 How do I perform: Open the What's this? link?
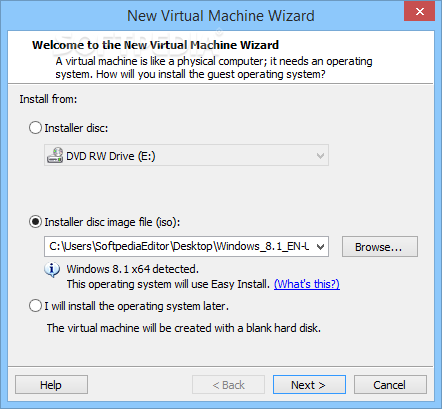point(307,284)
